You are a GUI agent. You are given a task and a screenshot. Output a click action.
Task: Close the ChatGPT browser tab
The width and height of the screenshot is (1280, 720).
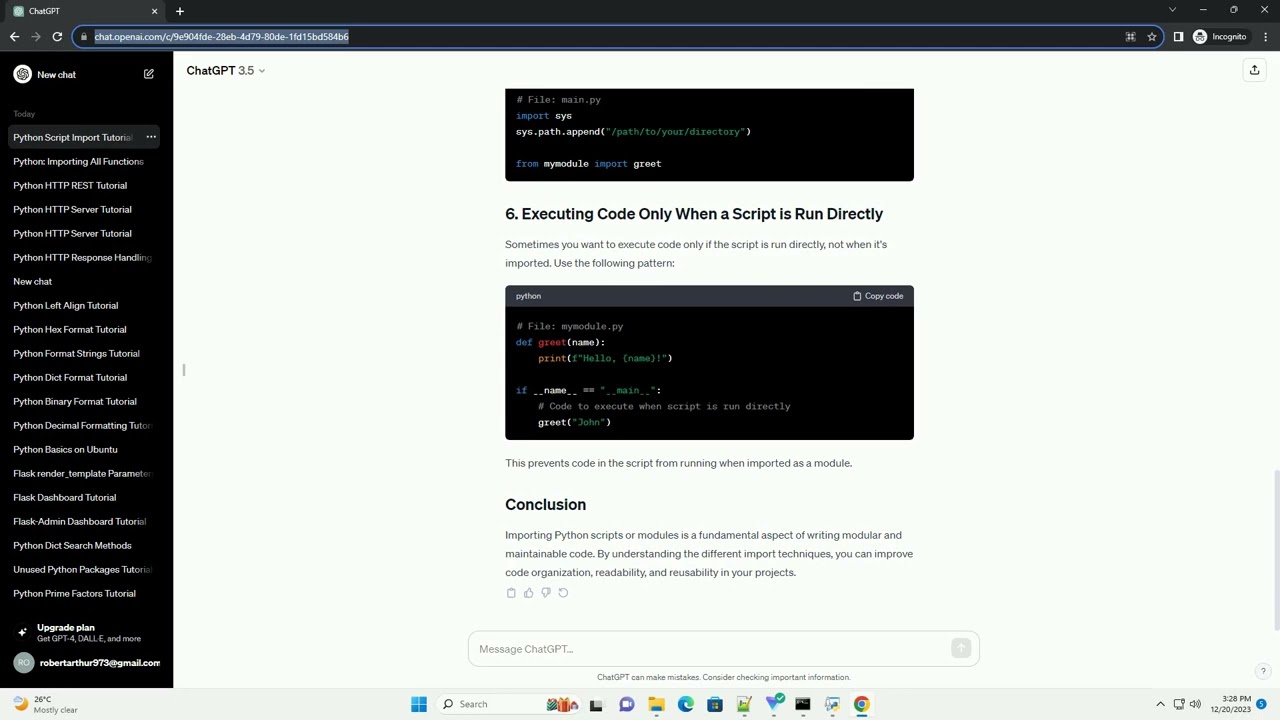point(154,11)
